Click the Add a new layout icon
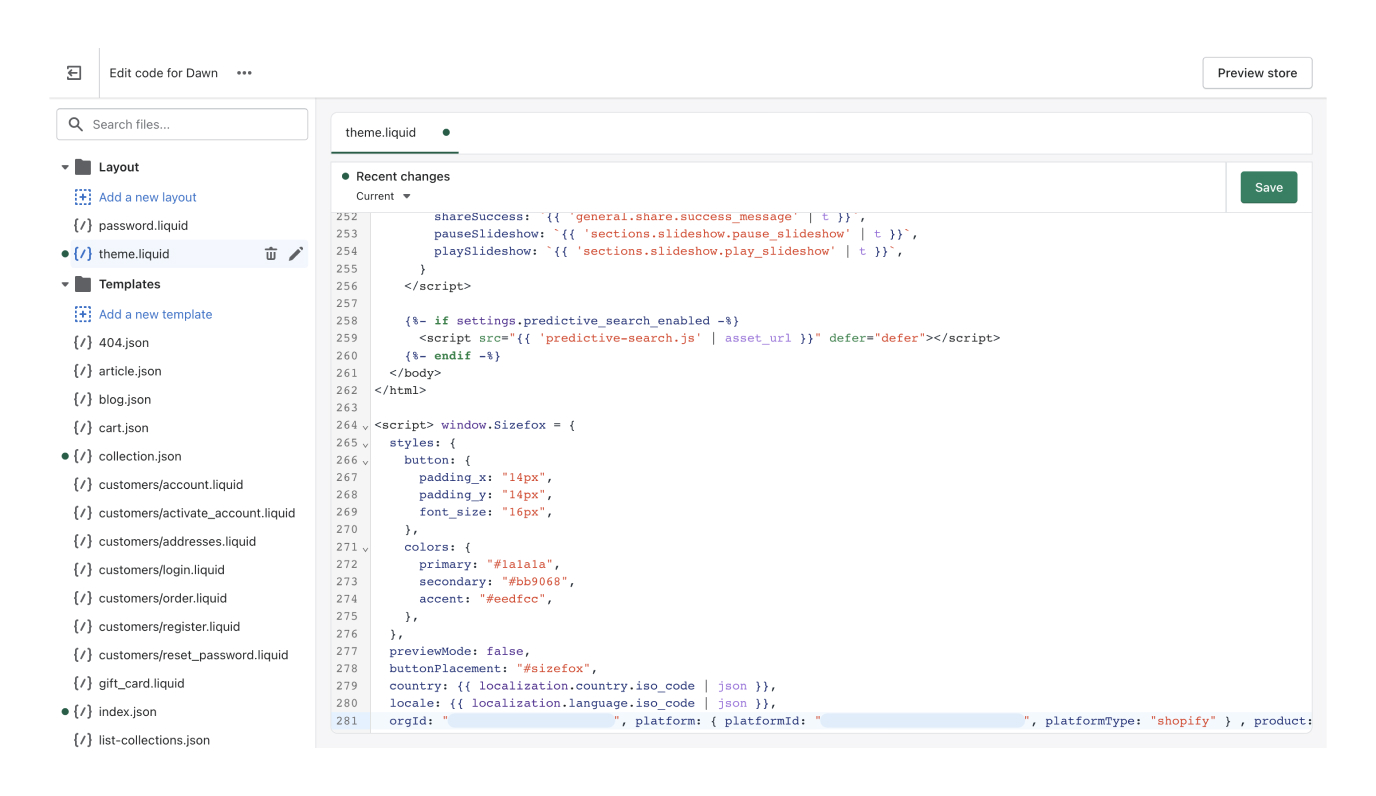1376x796 pixels. tap(83, 197)
